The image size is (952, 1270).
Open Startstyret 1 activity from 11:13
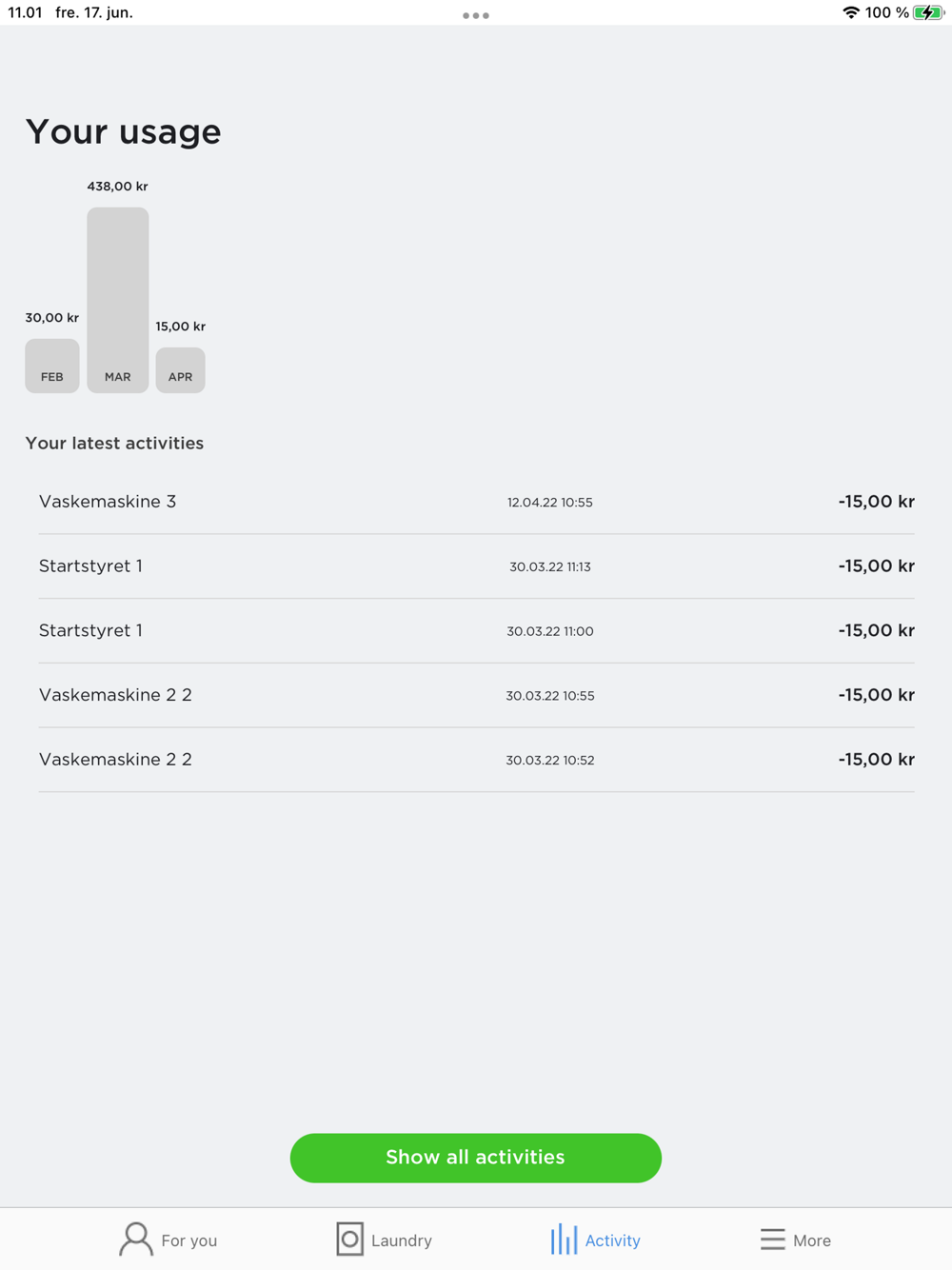pyautogui.click(x=476, y=566)
